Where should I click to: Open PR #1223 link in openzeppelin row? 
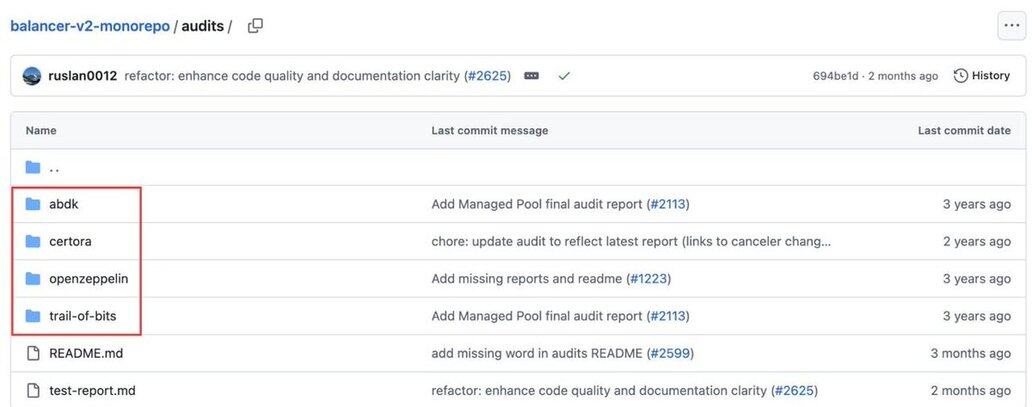pyautogui.click(x=649, y=279)
